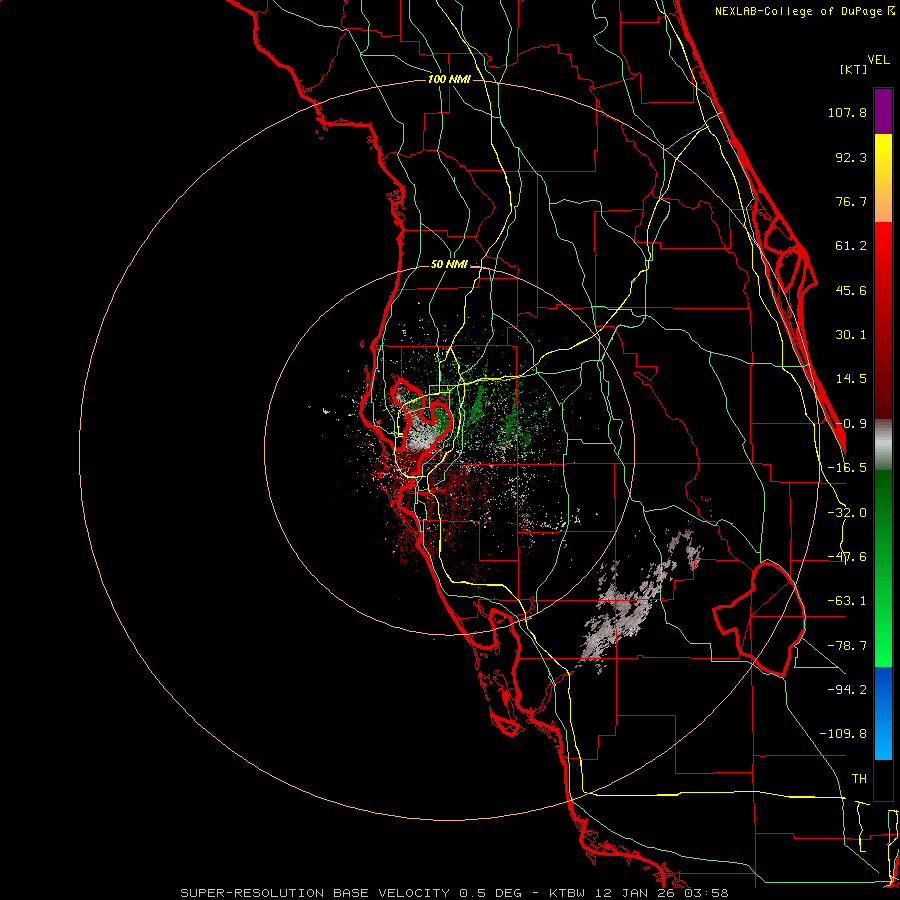Pick the gray near-zero segment of the scale
Viewport: 900px width, 900px height.
click(883, 445)
